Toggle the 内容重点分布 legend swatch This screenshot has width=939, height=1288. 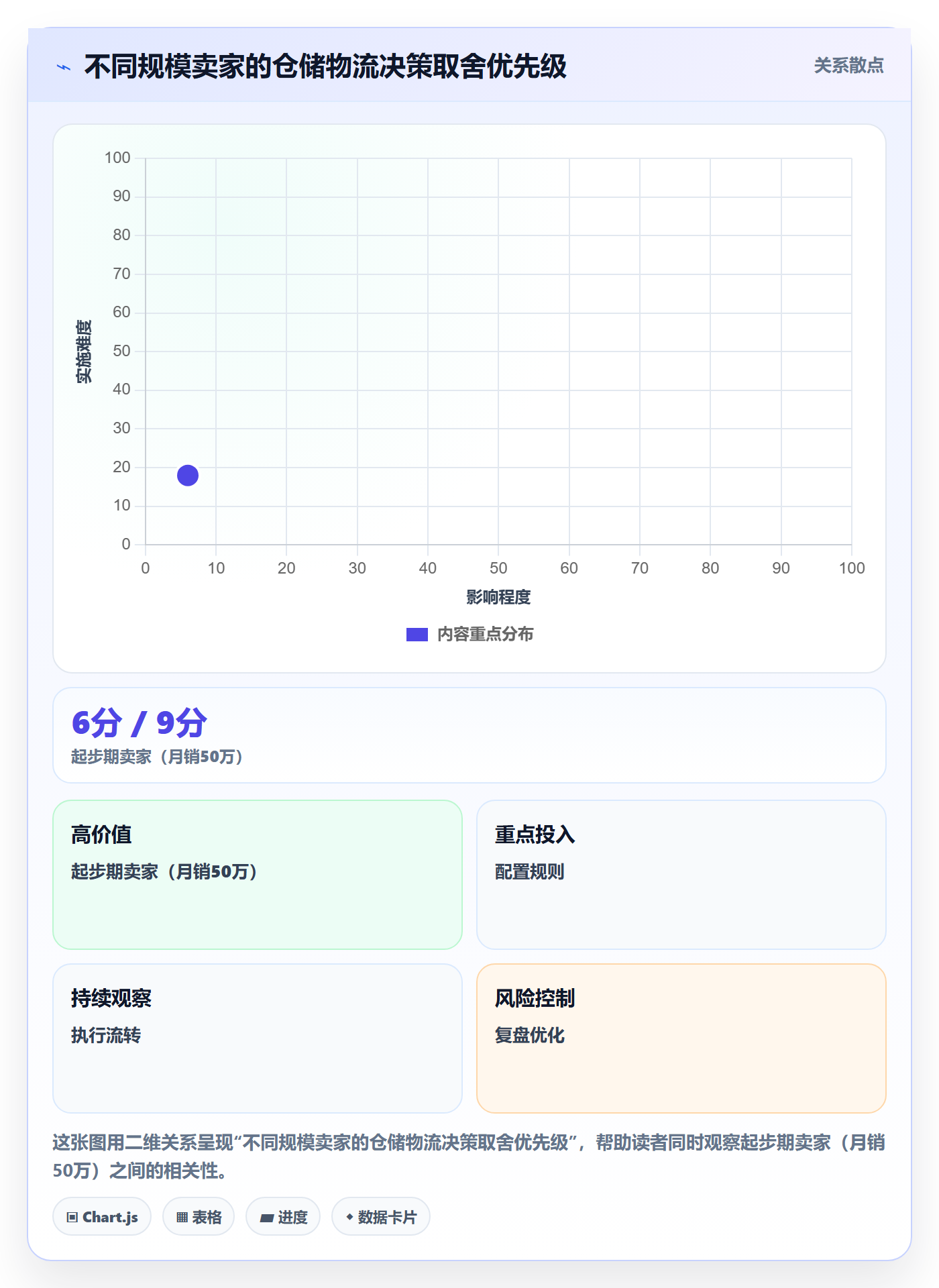[417, 635]
